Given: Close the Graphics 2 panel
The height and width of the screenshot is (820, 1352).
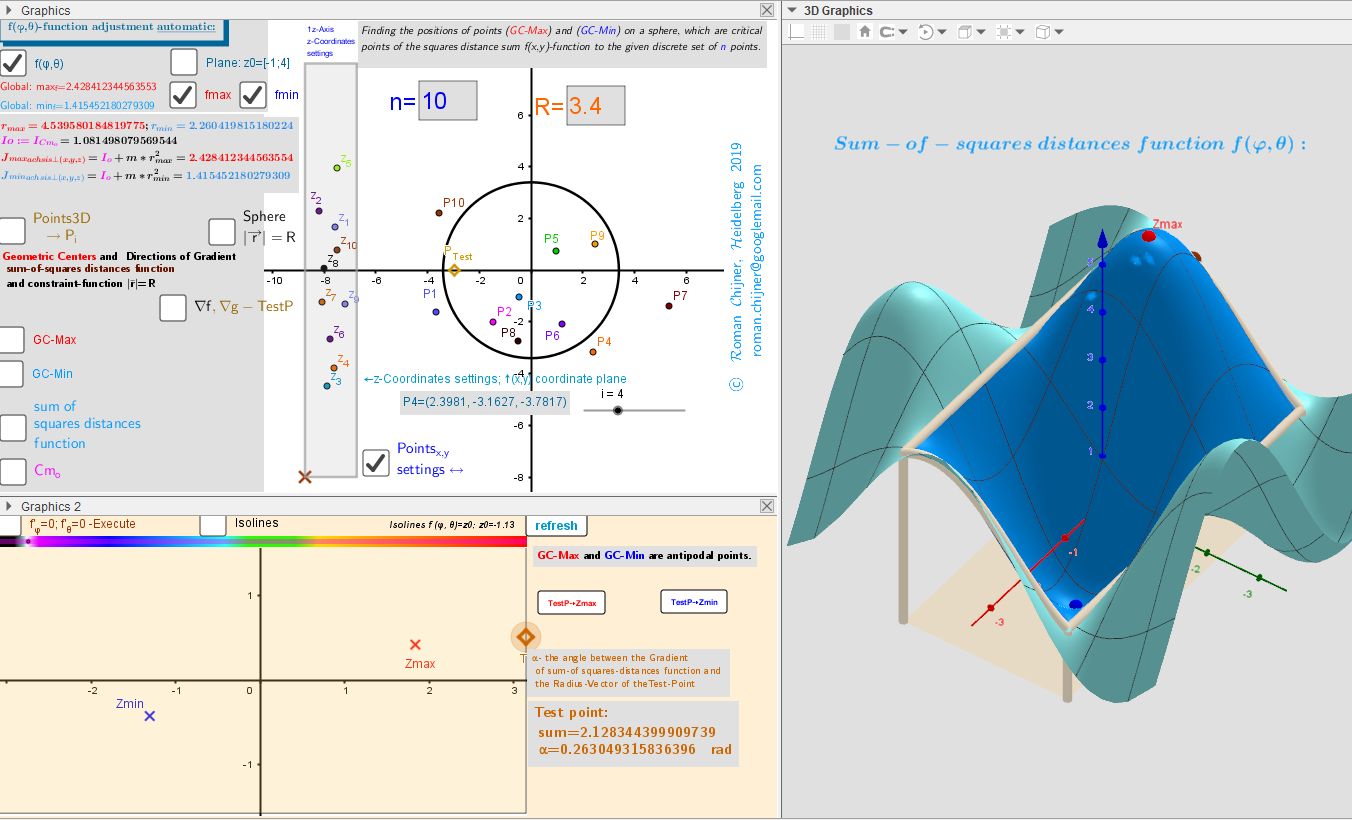Looking at the screenshot, I should click(767, 507).
